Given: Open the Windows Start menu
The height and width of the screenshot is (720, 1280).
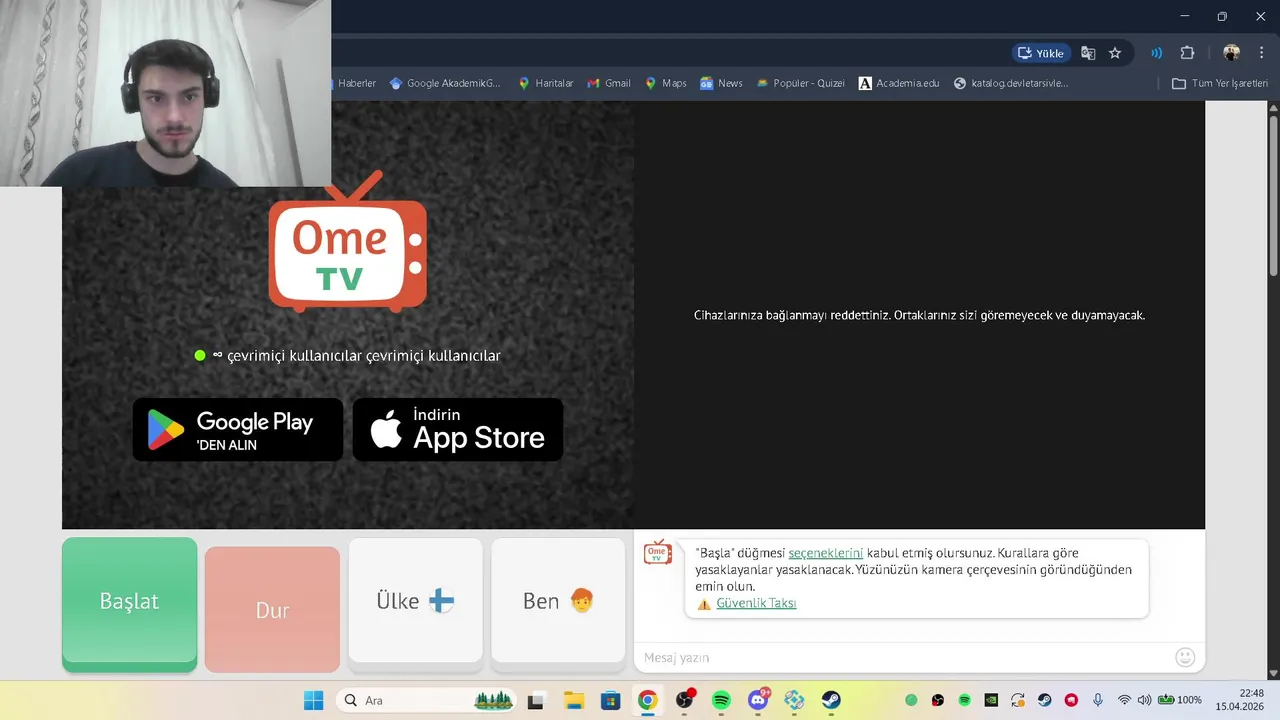Looking at the screenshot, I should (313, 700).
